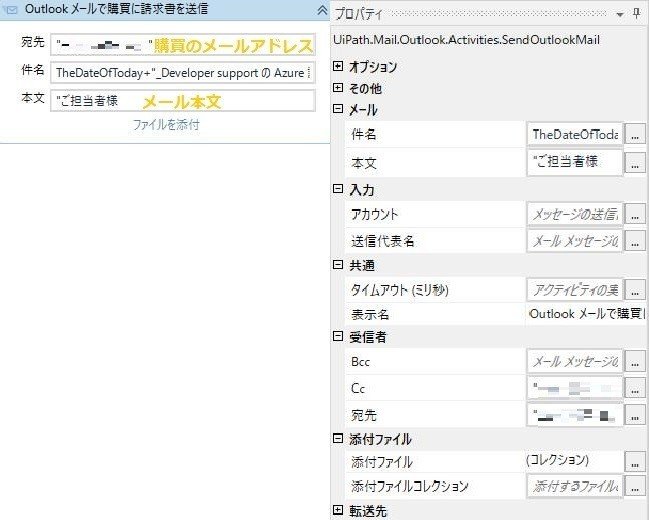The width and height of the screenshot is (649, 520).
Task: Select the Cc property label
Action: click(x=358, y=388)
